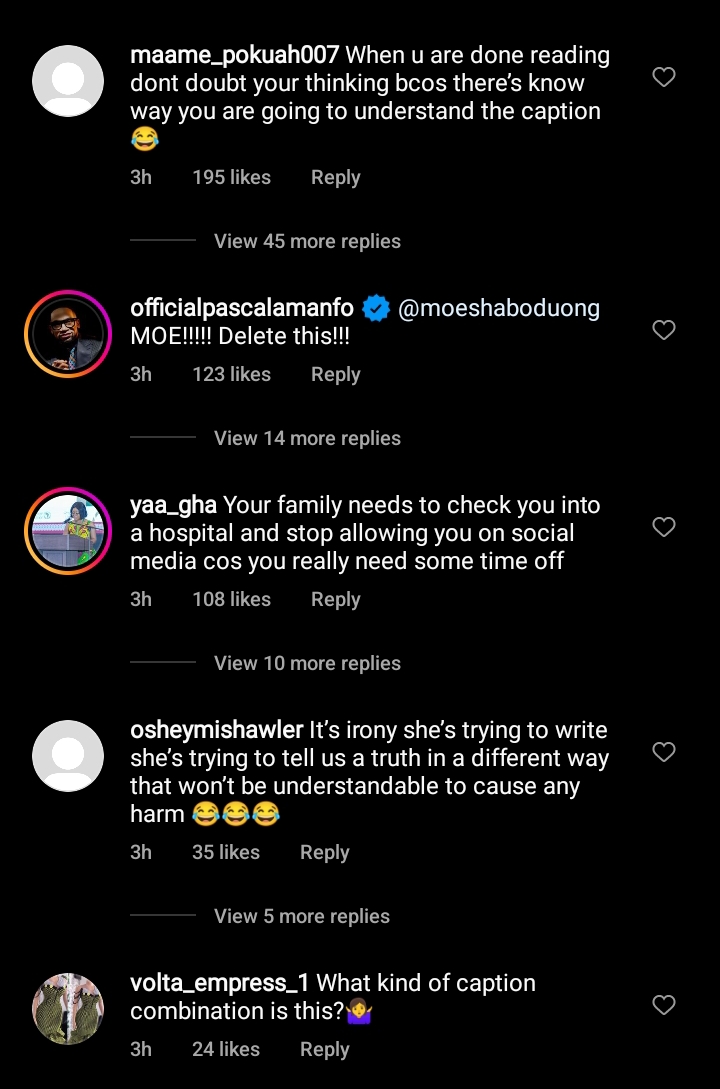Open officialpascalamanfo's story avatar
The width and height of the screenshot is (720, 1089).
pos(68,334)
